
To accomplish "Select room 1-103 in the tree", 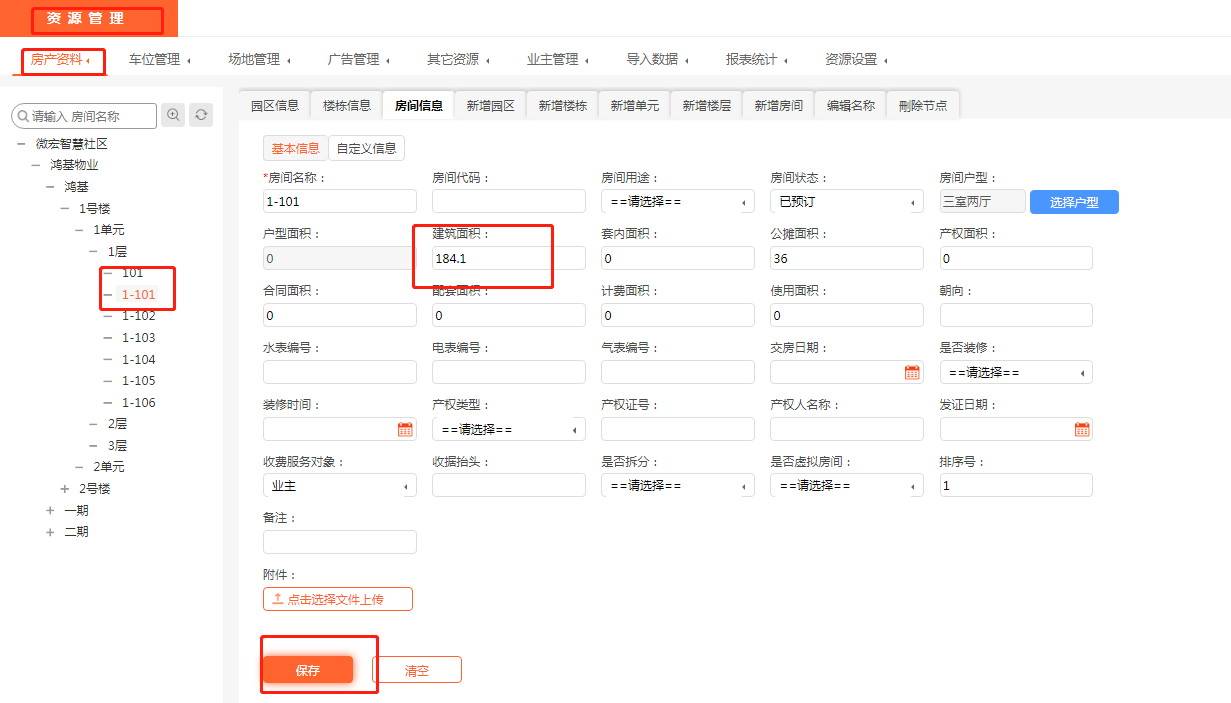I will pos(138,338).
